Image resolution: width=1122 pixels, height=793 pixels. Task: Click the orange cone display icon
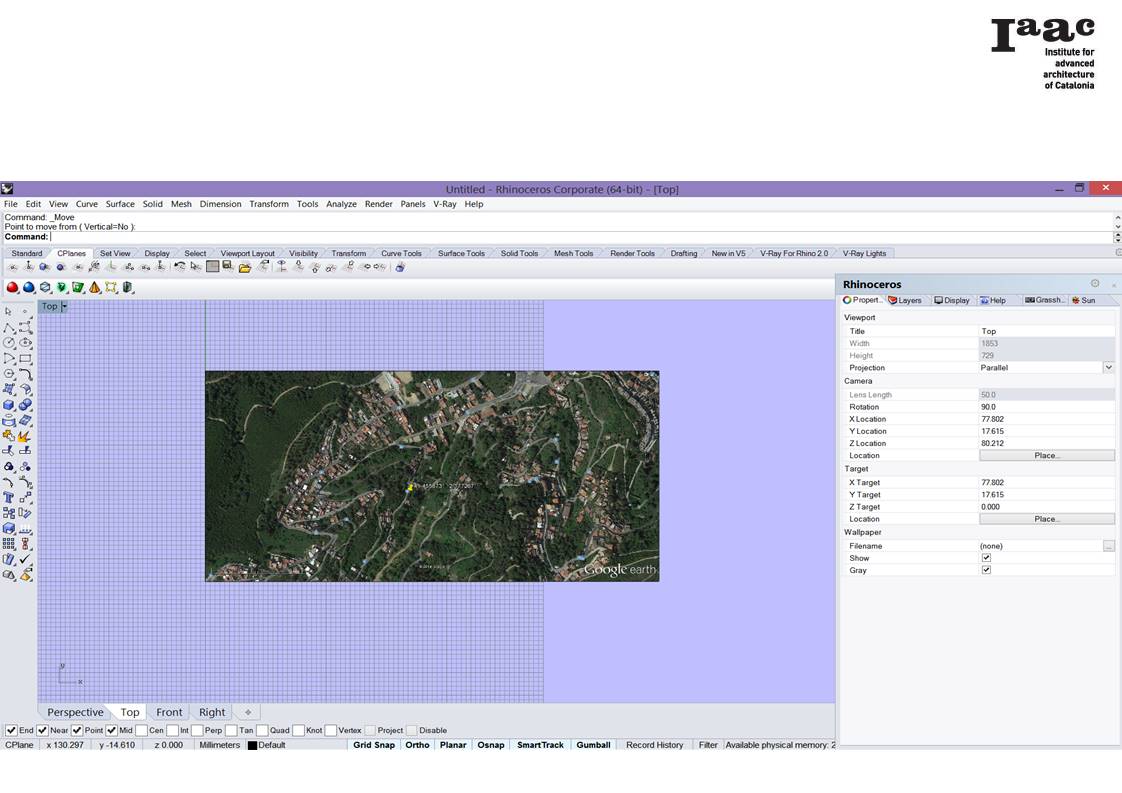click(x=95, y=288)
